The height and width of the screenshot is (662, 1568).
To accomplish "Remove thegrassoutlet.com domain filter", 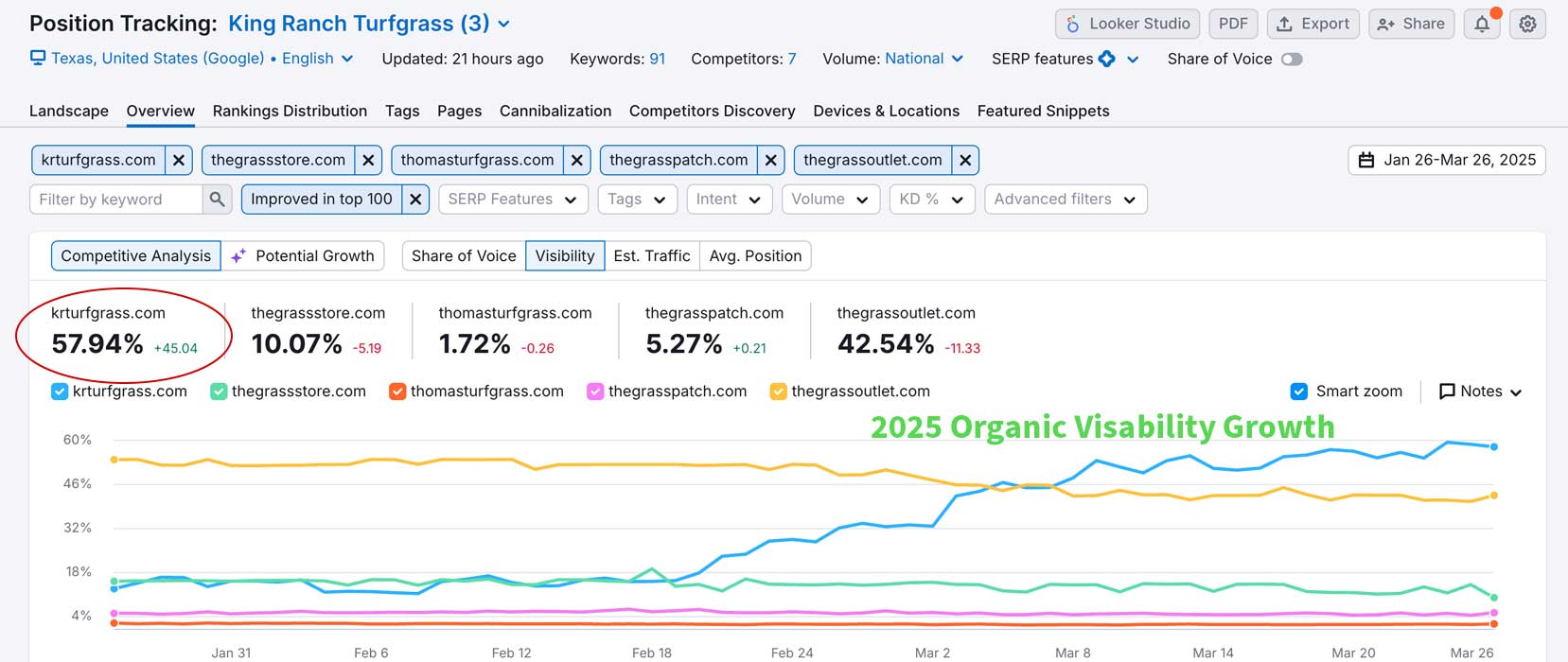I will click(965, 160).
